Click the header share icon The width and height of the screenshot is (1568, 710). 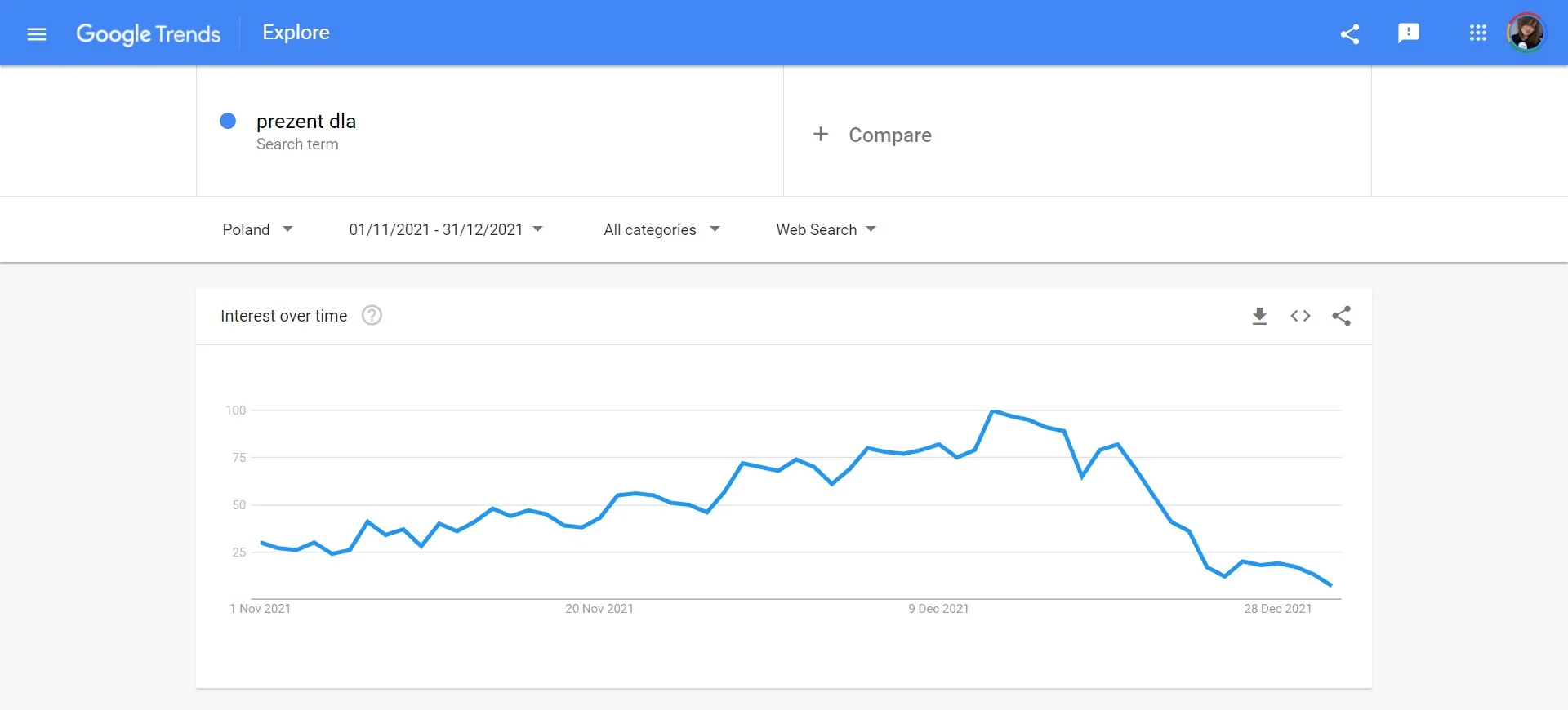1350,34
